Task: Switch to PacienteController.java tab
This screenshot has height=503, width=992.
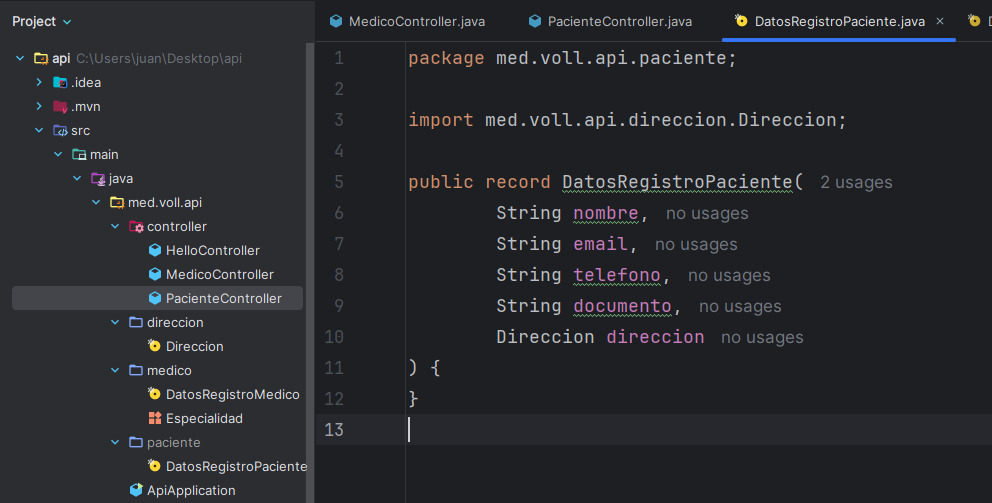Action: point(611,22)
